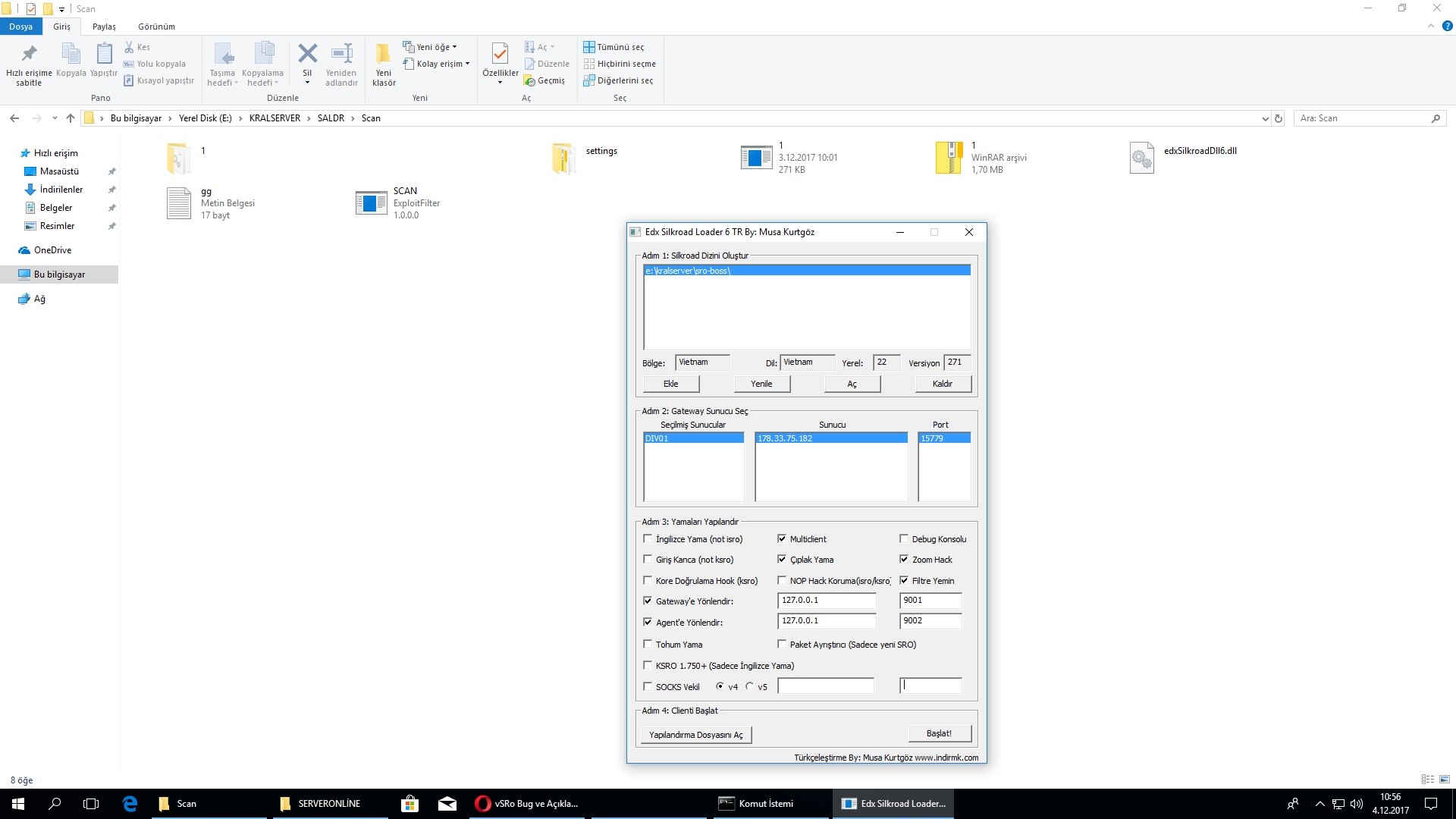Viewport: 1456px width, 819px height.
Task: Click Yapılandırma Dosyasını Aç button
Action: (x=696, y=735)
